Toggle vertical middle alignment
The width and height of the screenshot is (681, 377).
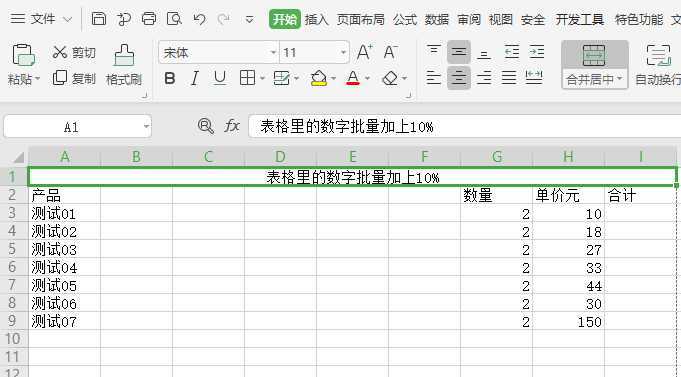coord(459,52)
